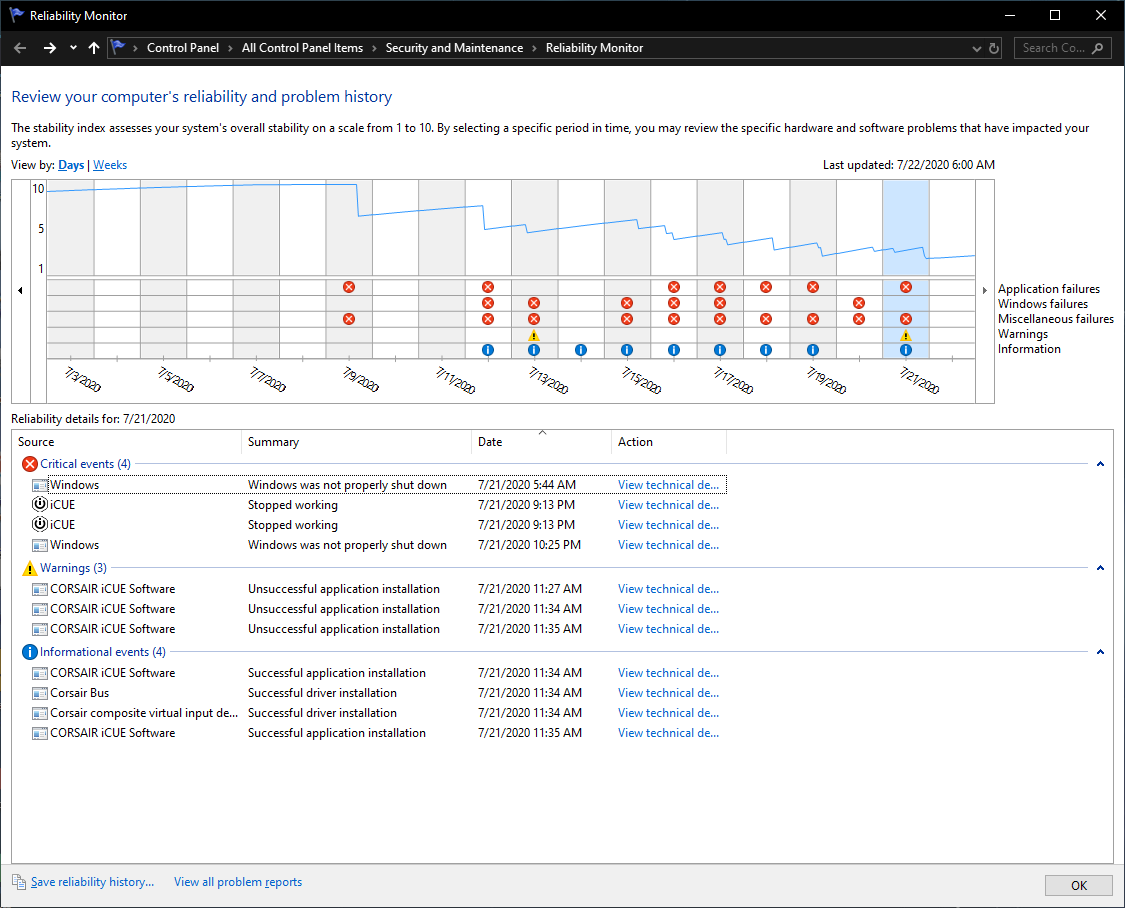
Task: Open recent locations dropdown arrow
Action: point(73,48)
